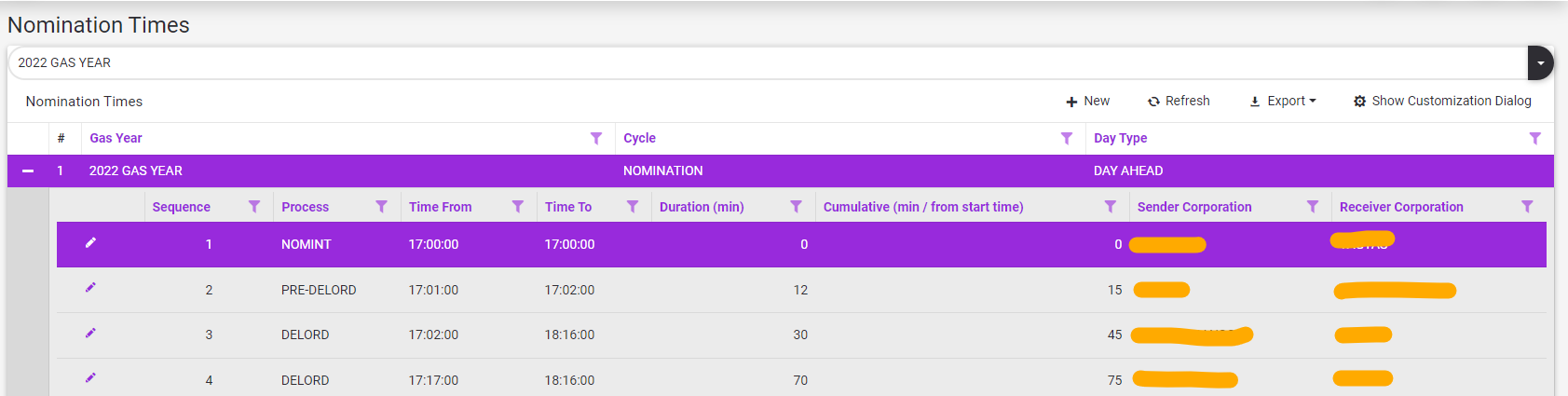Viewport: 1568px width, 396px height.
Task: Open Show Customization Dialog
Action: pyautogui.click(x=1441, y=101)
